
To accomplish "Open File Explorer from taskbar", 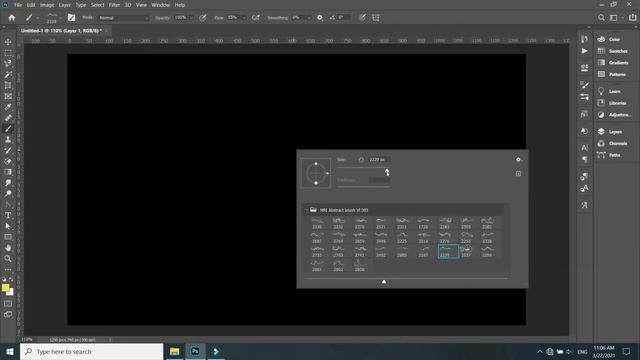I will [175, 351].
